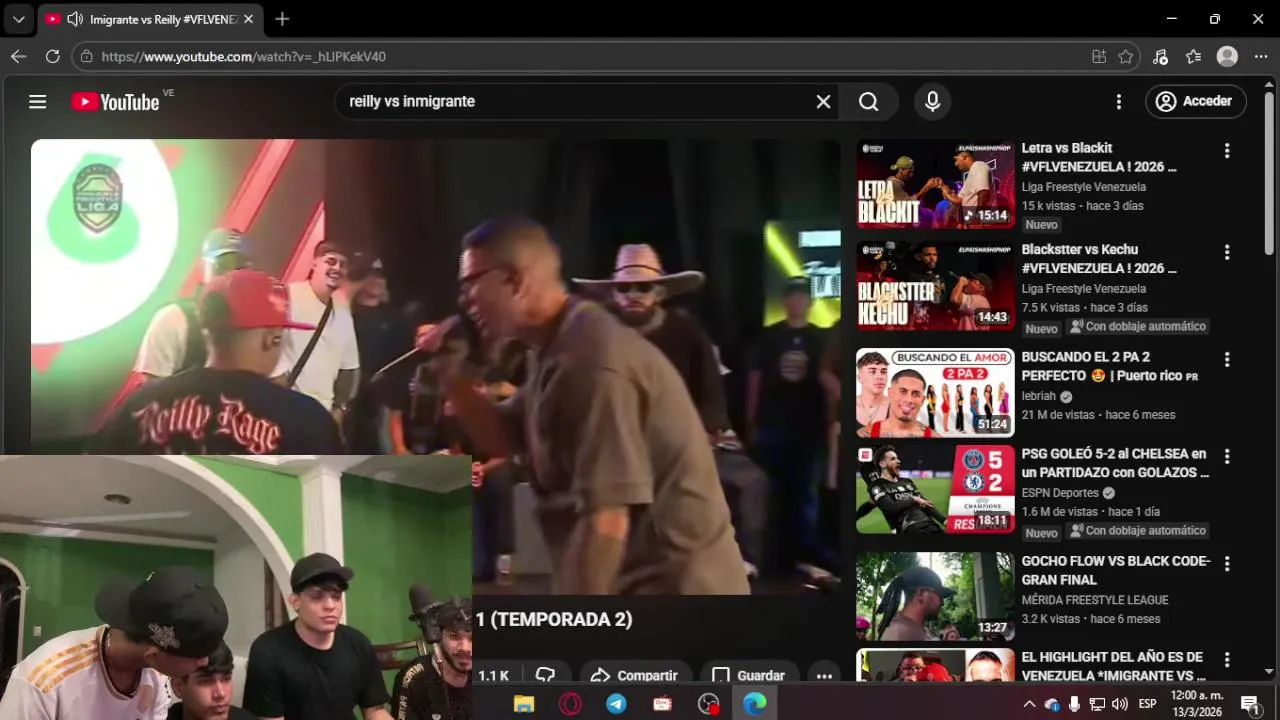Open Opera browser from the taskbar

570,704
